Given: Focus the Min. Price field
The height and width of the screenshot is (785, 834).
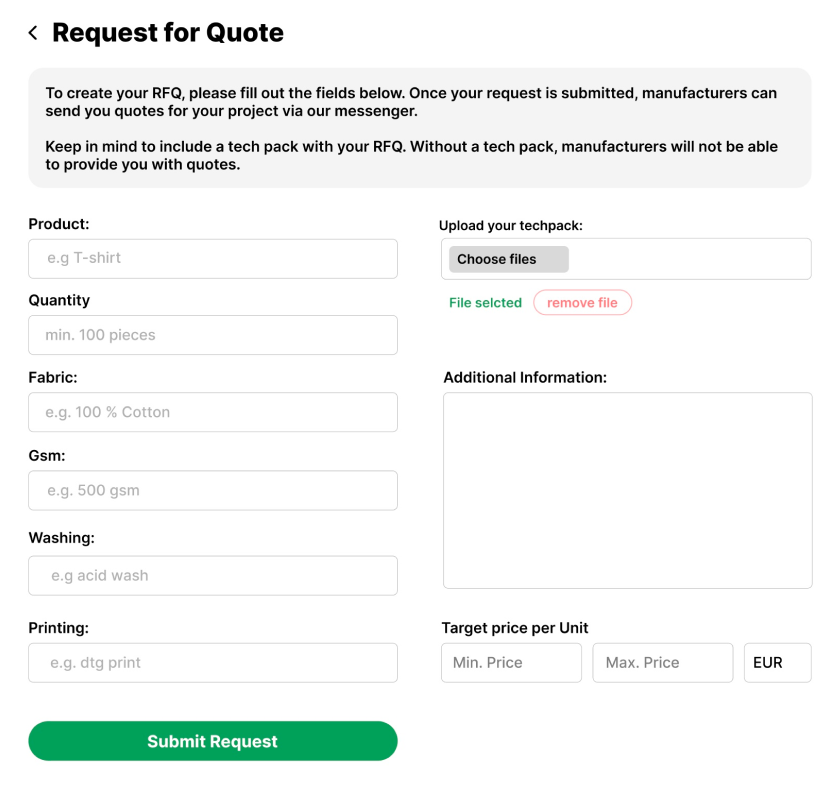Looking at the screenshot, I should click(511, 663).
